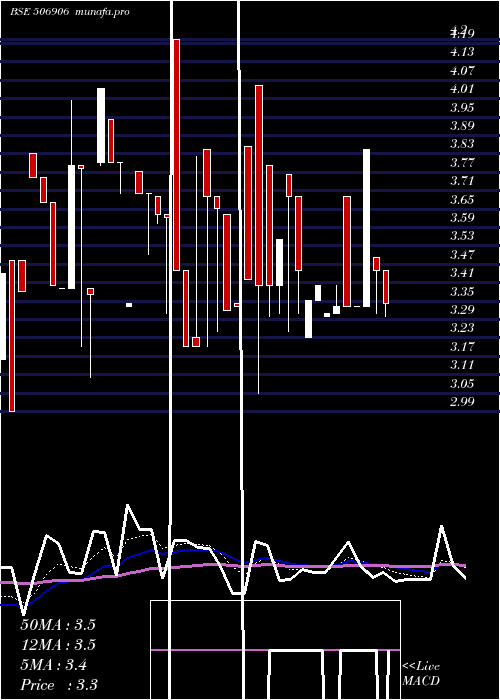
Task: Click the 3.77 price axis label
Action: click(x=462, y=162)
